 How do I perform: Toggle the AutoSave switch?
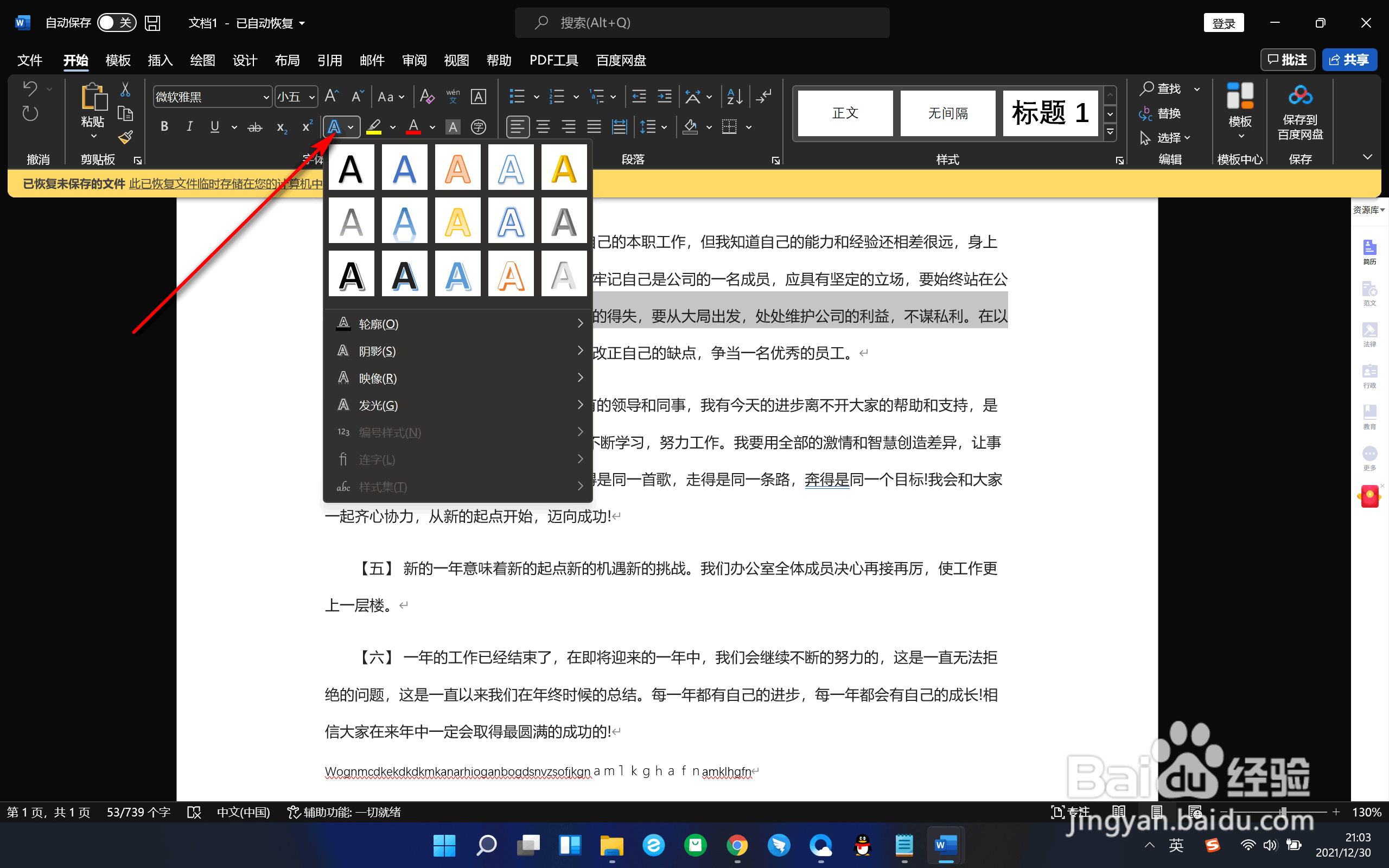tap(117, 23)
